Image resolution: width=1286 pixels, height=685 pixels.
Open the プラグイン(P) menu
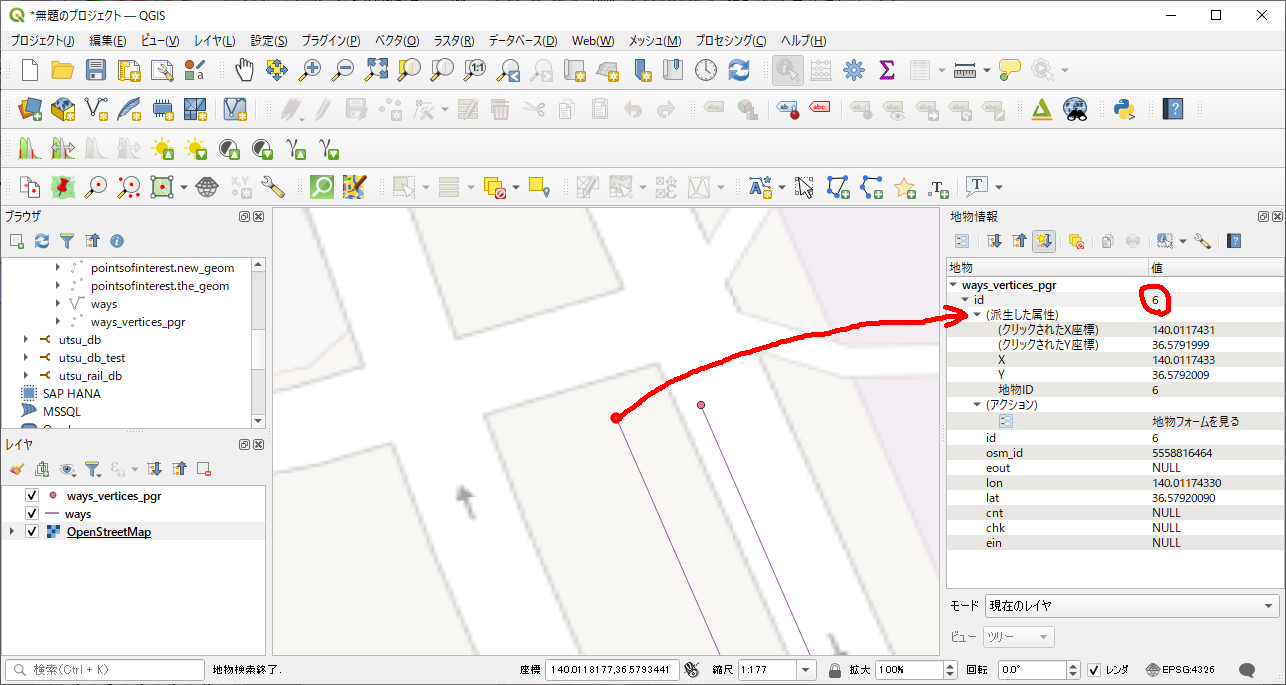[x=330, y=41]
